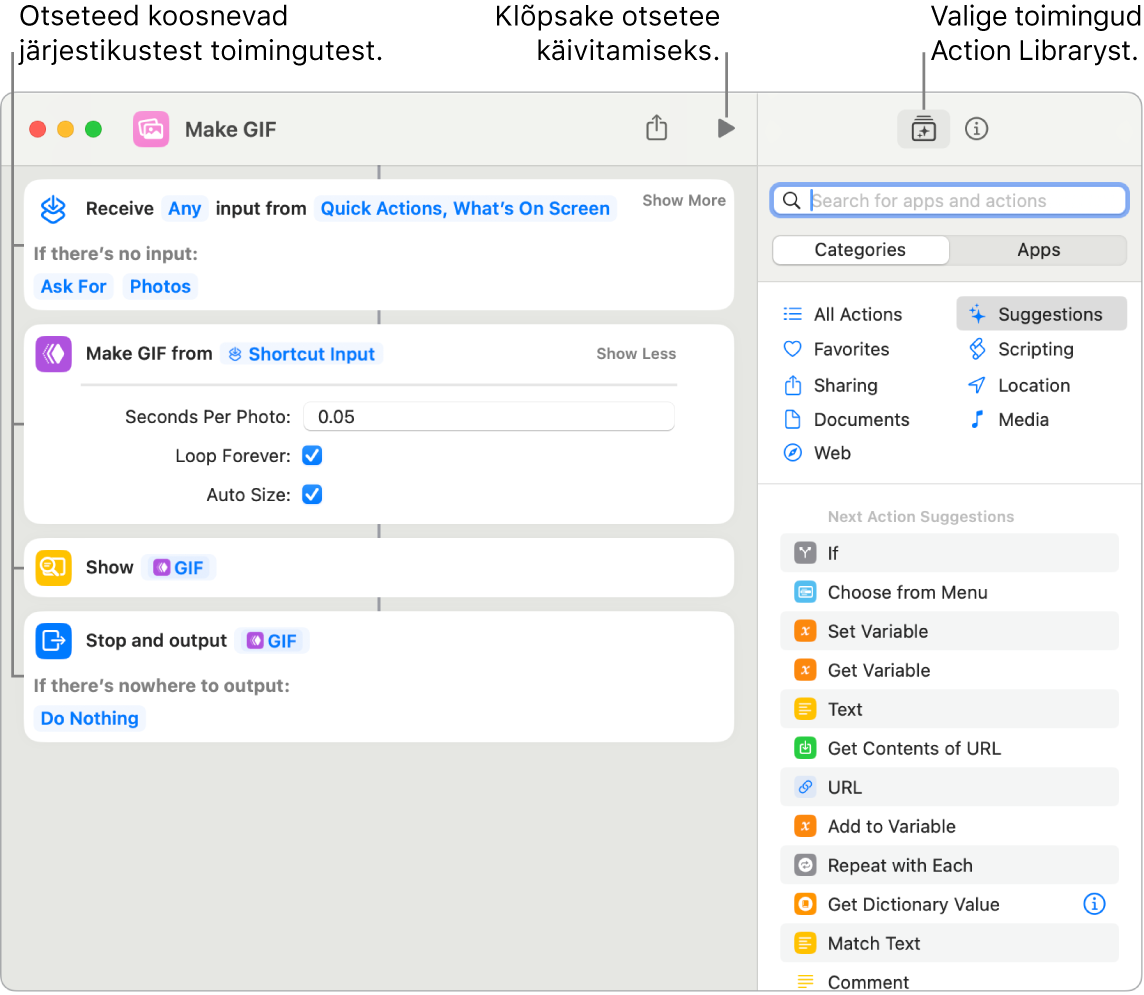This screenshot has width=1144, height=995.
Task: Disable the Auto Size checkbox
Action: tap(312, 495)
